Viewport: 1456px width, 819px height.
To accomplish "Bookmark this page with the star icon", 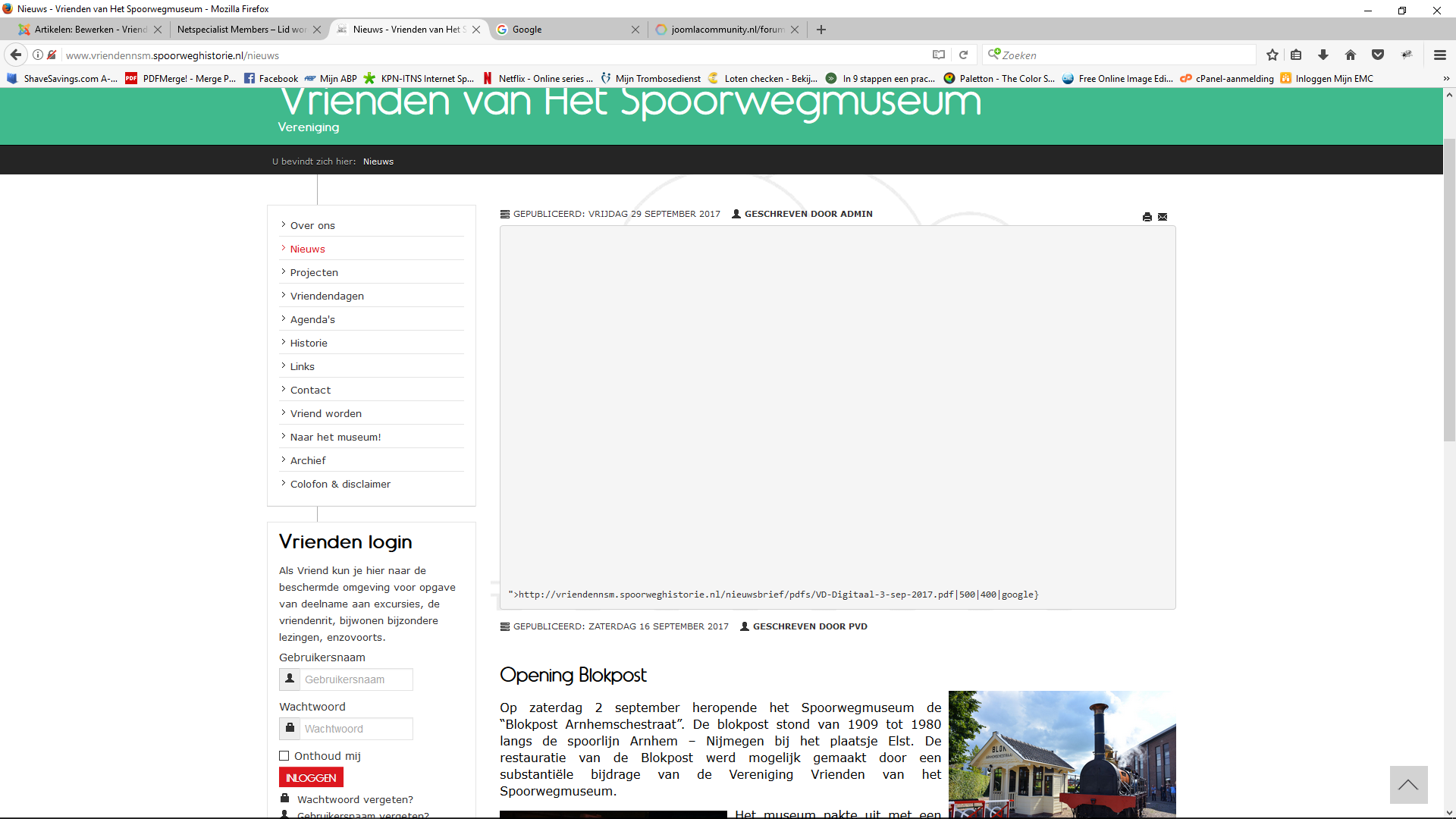I will click(x=1272, y=55).
